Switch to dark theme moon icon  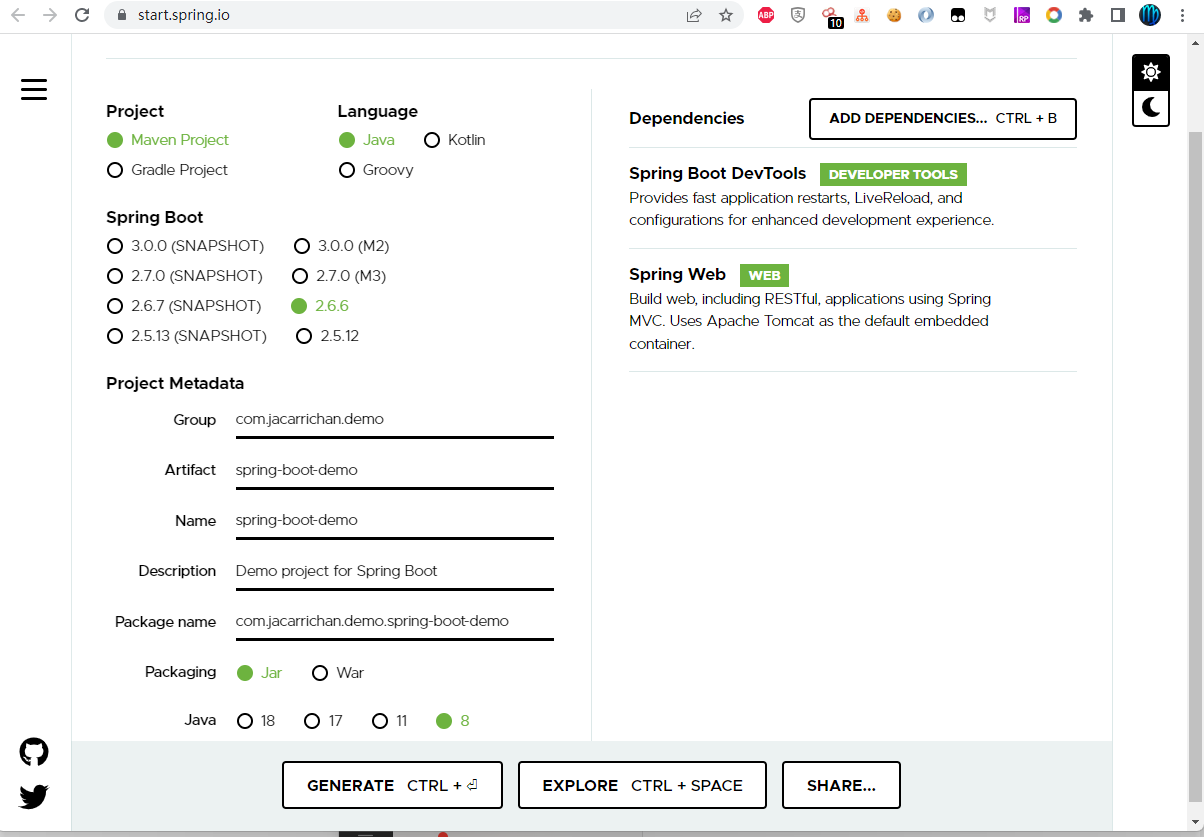point(1151,107)
